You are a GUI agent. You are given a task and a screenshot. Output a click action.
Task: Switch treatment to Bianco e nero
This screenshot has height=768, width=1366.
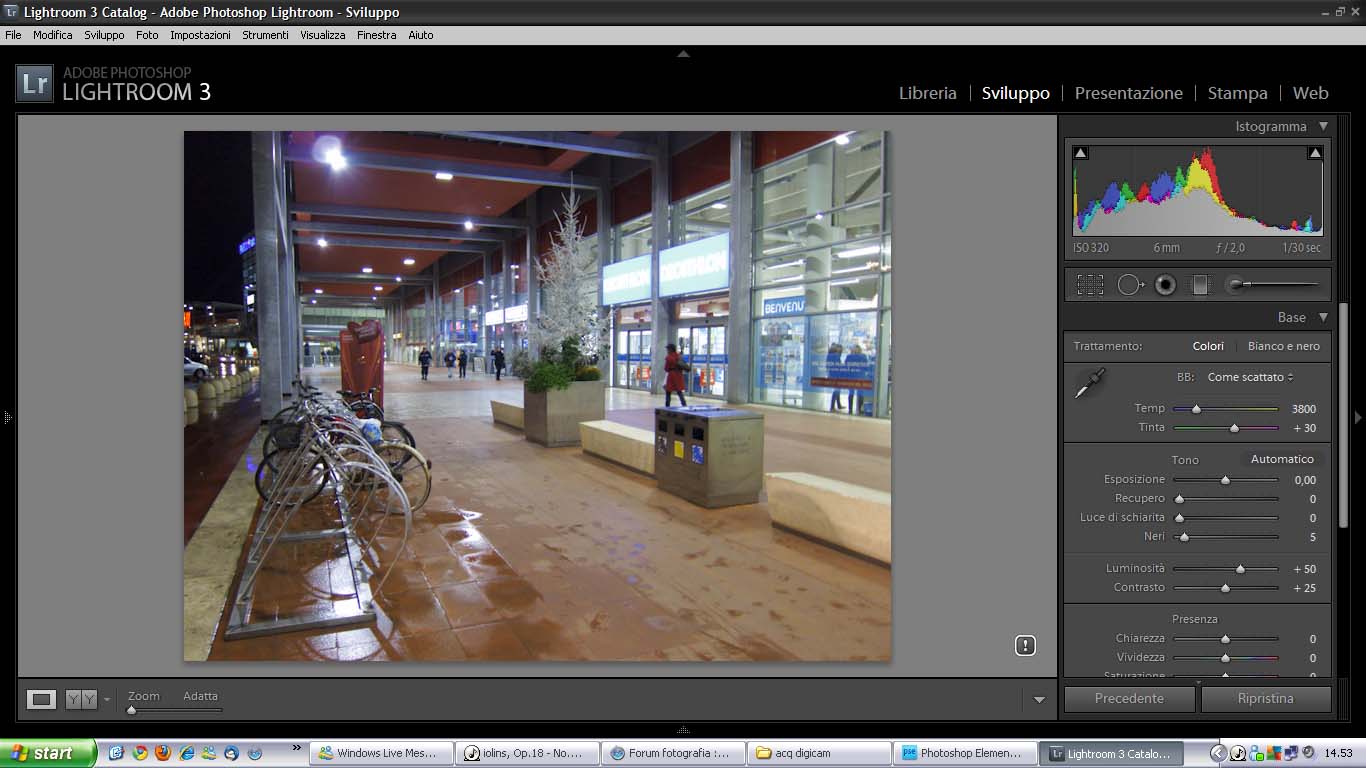pos(1283,346)
